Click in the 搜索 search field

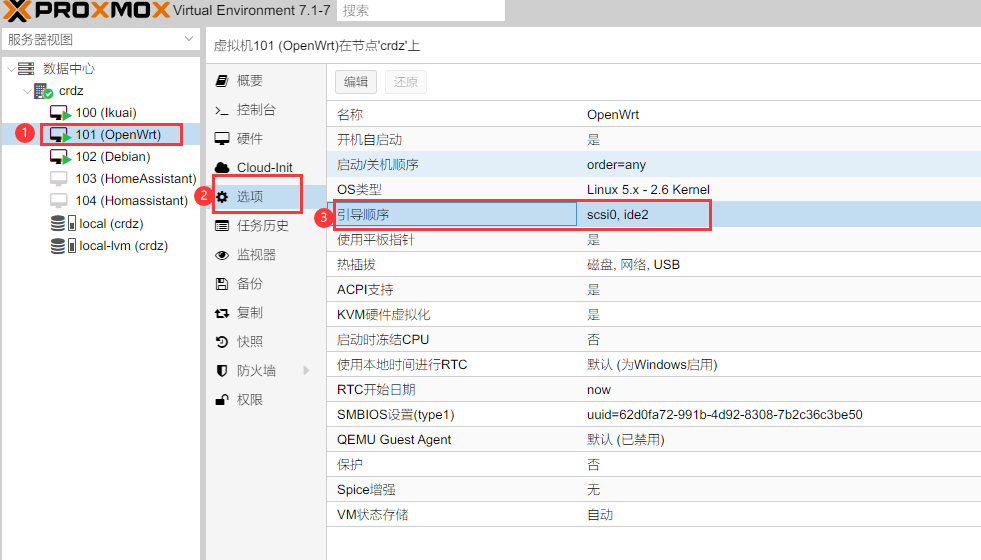(420, 11)
